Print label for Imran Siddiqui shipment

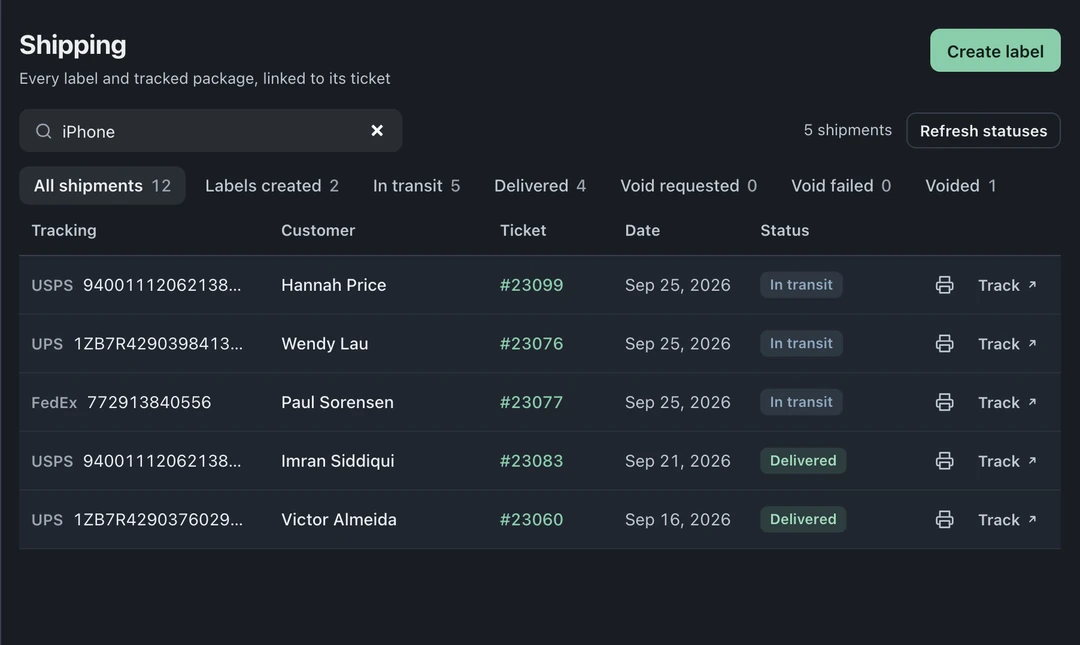944,461
